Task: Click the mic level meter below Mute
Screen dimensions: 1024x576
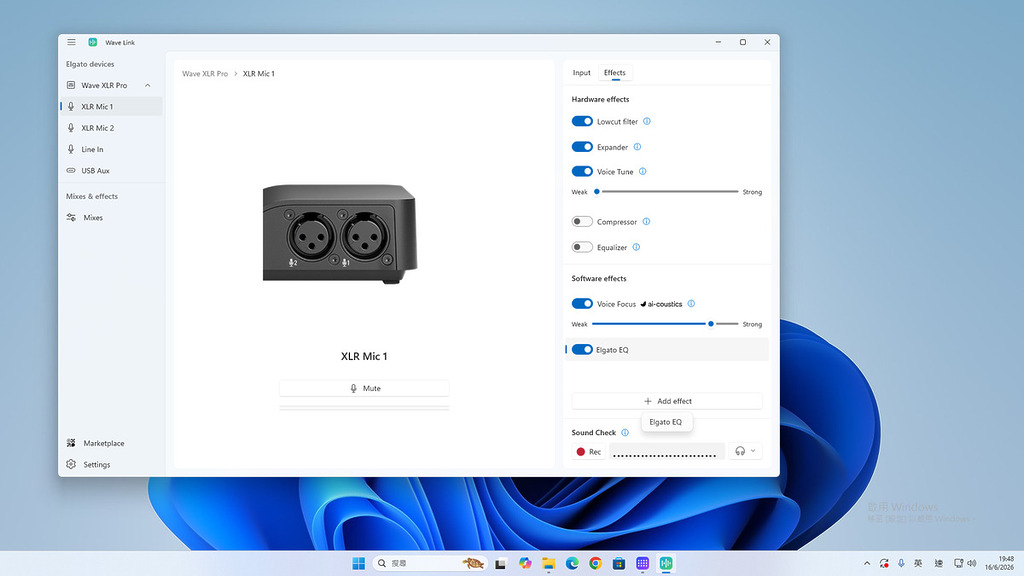Action: (x=364, y=408)
